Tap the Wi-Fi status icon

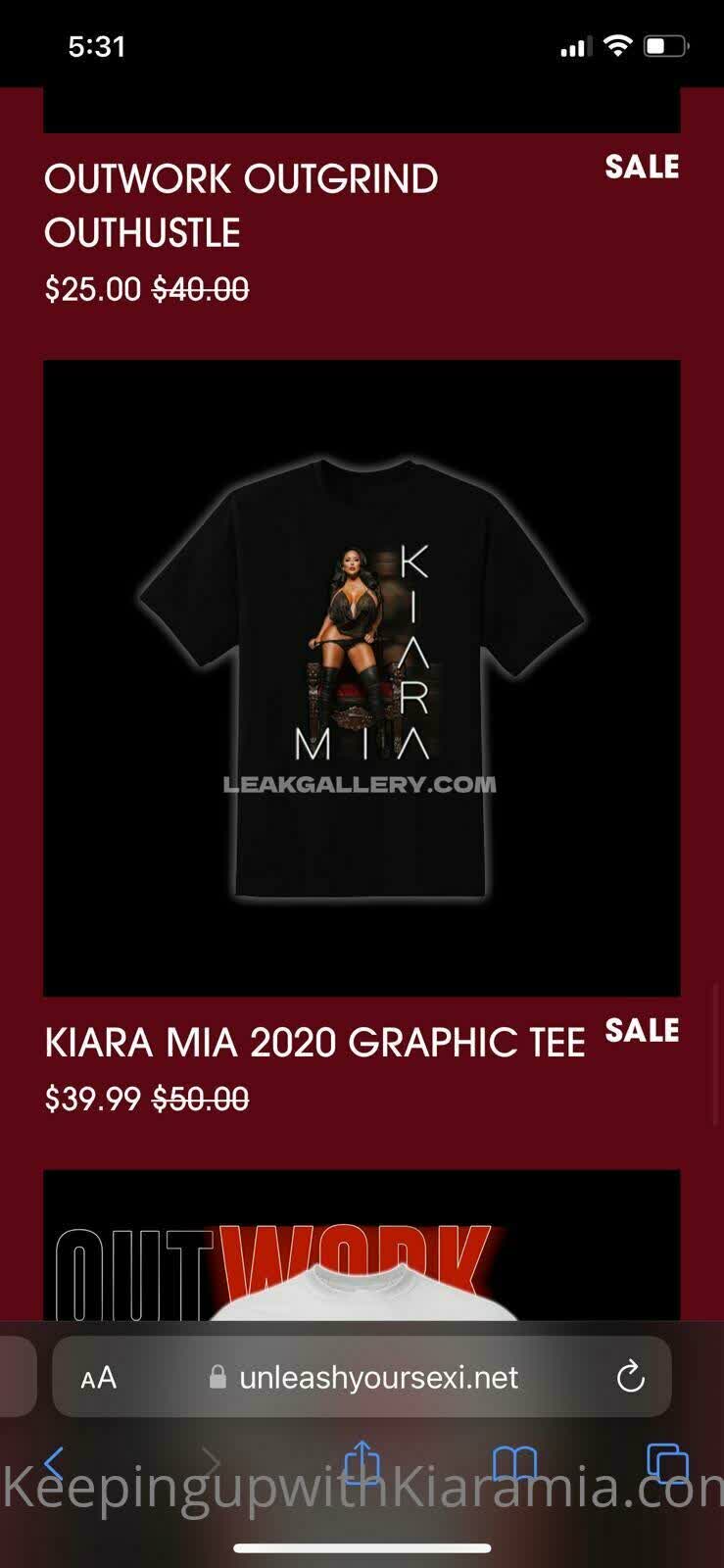point(617,45)
